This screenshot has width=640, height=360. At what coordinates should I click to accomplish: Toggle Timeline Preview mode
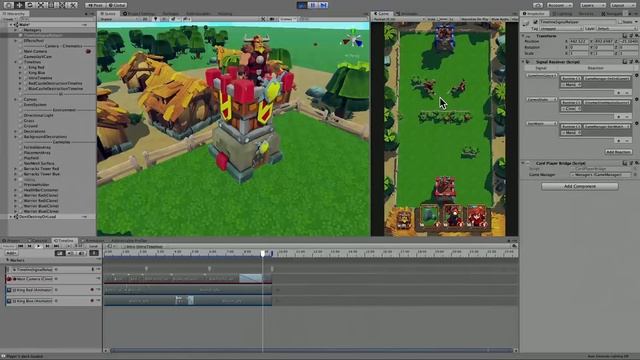pos(9,246)
